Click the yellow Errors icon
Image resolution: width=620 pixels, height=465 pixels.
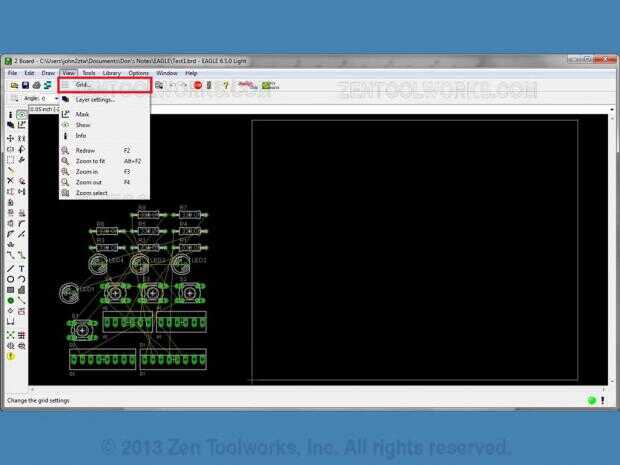point(10,356)
